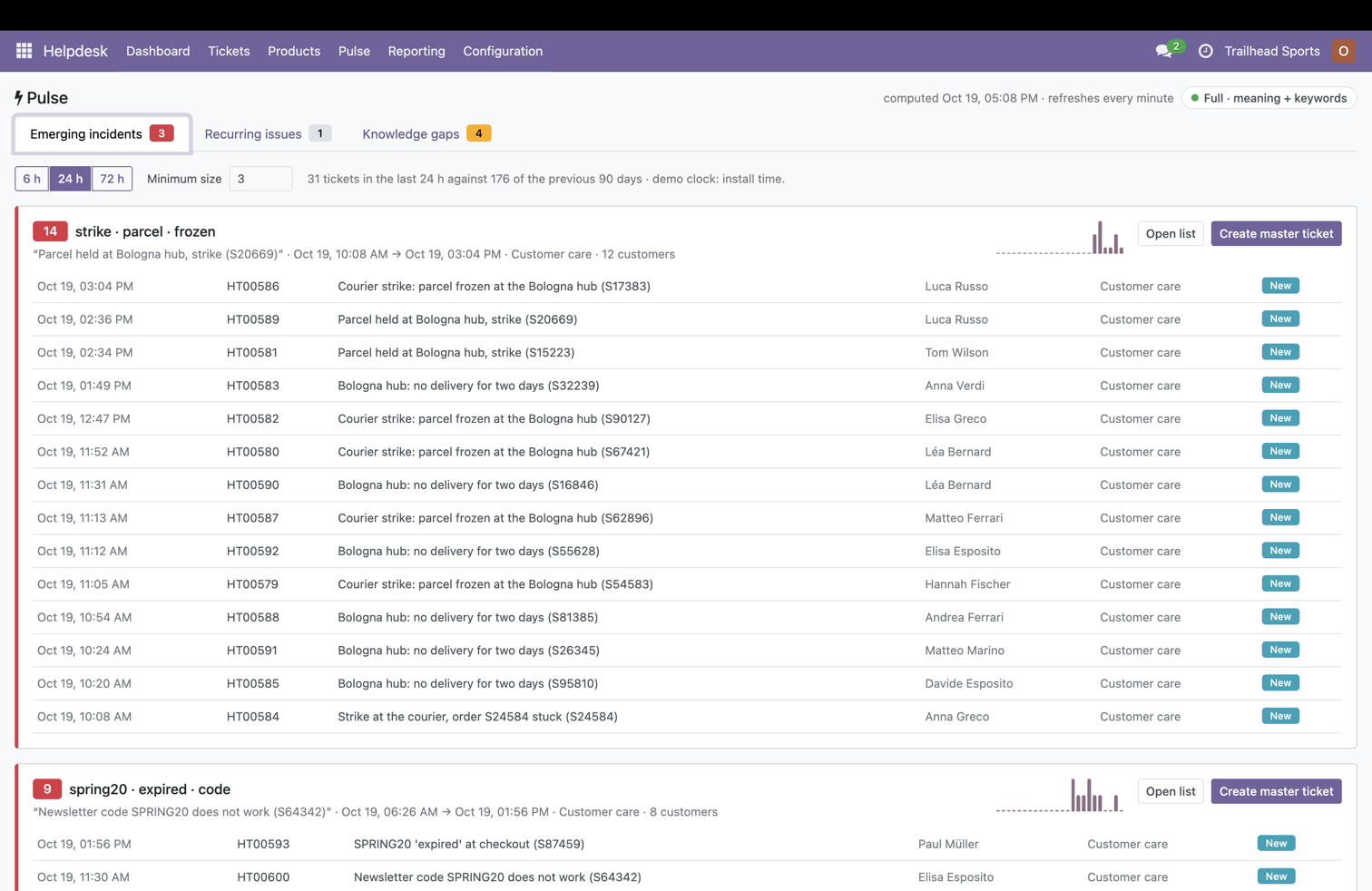Open the Helpdesk app home
The height and width of the screenshot is (891, 1372).
tap(75, 51)
